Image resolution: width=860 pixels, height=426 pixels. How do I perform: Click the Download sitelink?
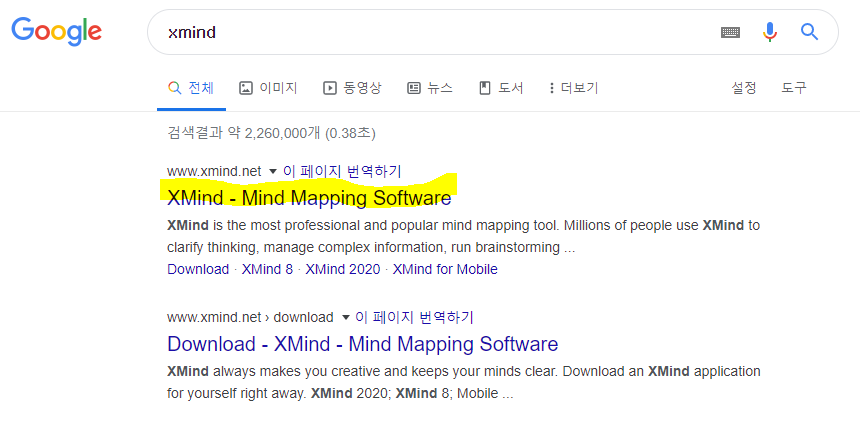pyautogui.click(x=198, y=269)
